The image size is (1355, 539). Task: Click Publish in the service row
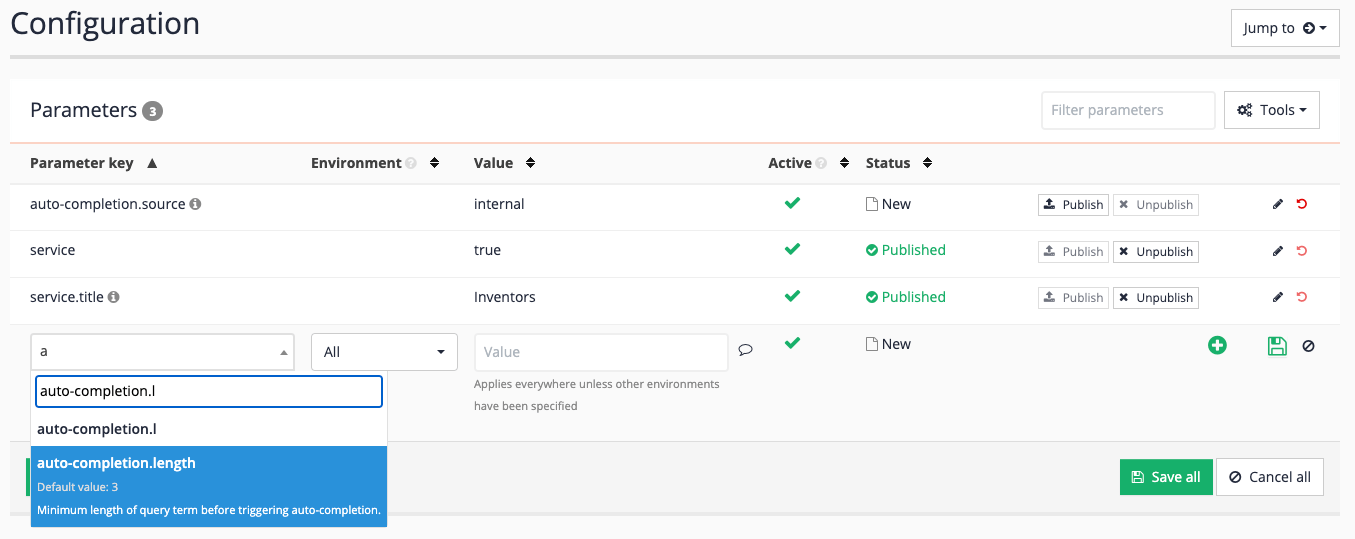tap(1073, 251)
